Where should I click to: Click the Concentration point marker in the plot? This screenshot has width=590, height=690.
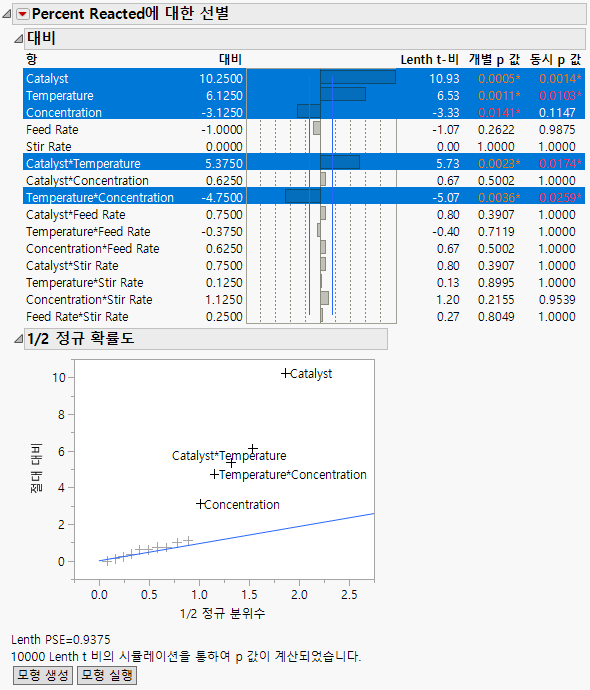pyautogui.click(x=200, y=504)
